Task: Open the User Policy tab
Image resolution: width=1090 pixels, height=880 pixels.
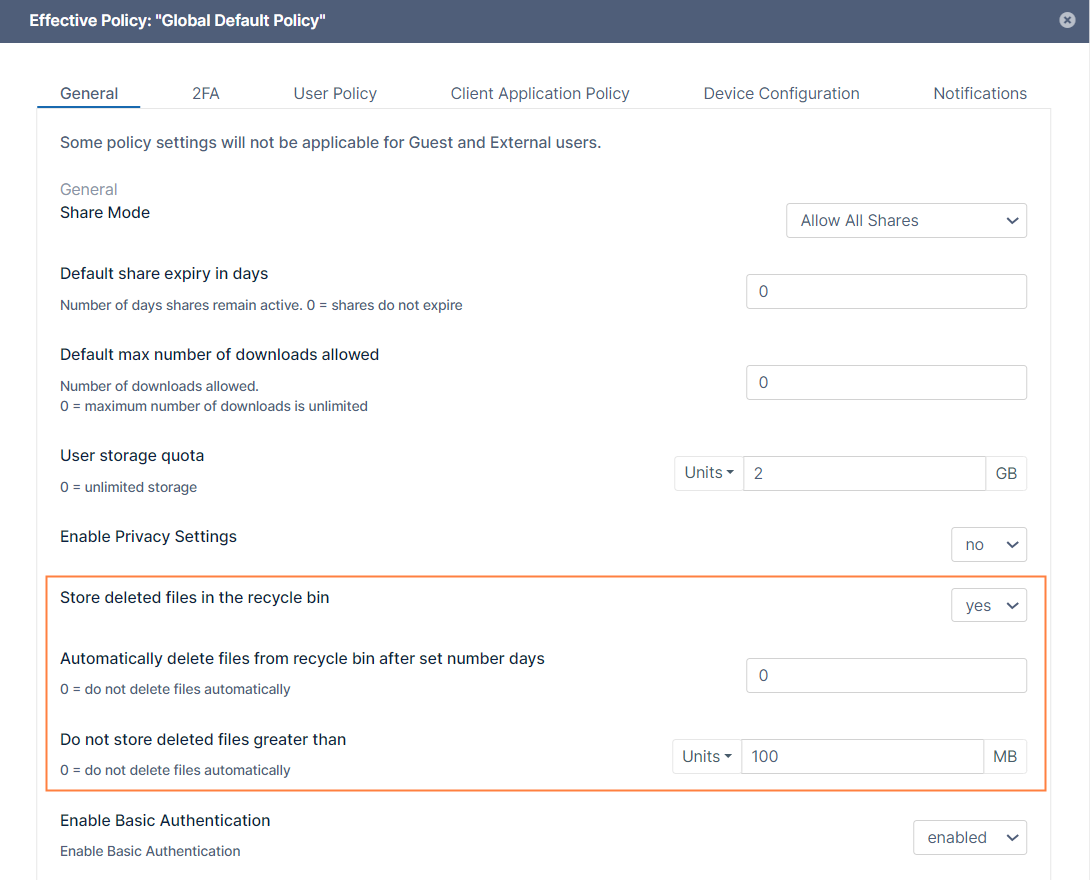Action: click(x=335, y=93)
